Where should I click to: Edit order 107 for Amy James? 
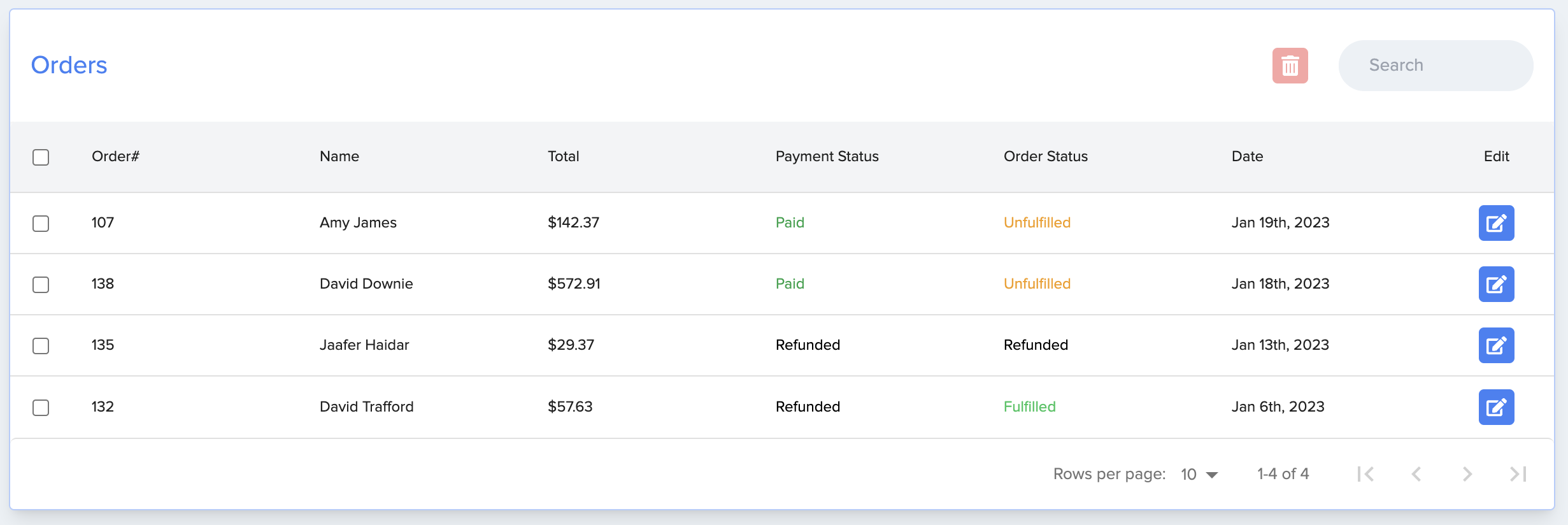click(1495, 223)
